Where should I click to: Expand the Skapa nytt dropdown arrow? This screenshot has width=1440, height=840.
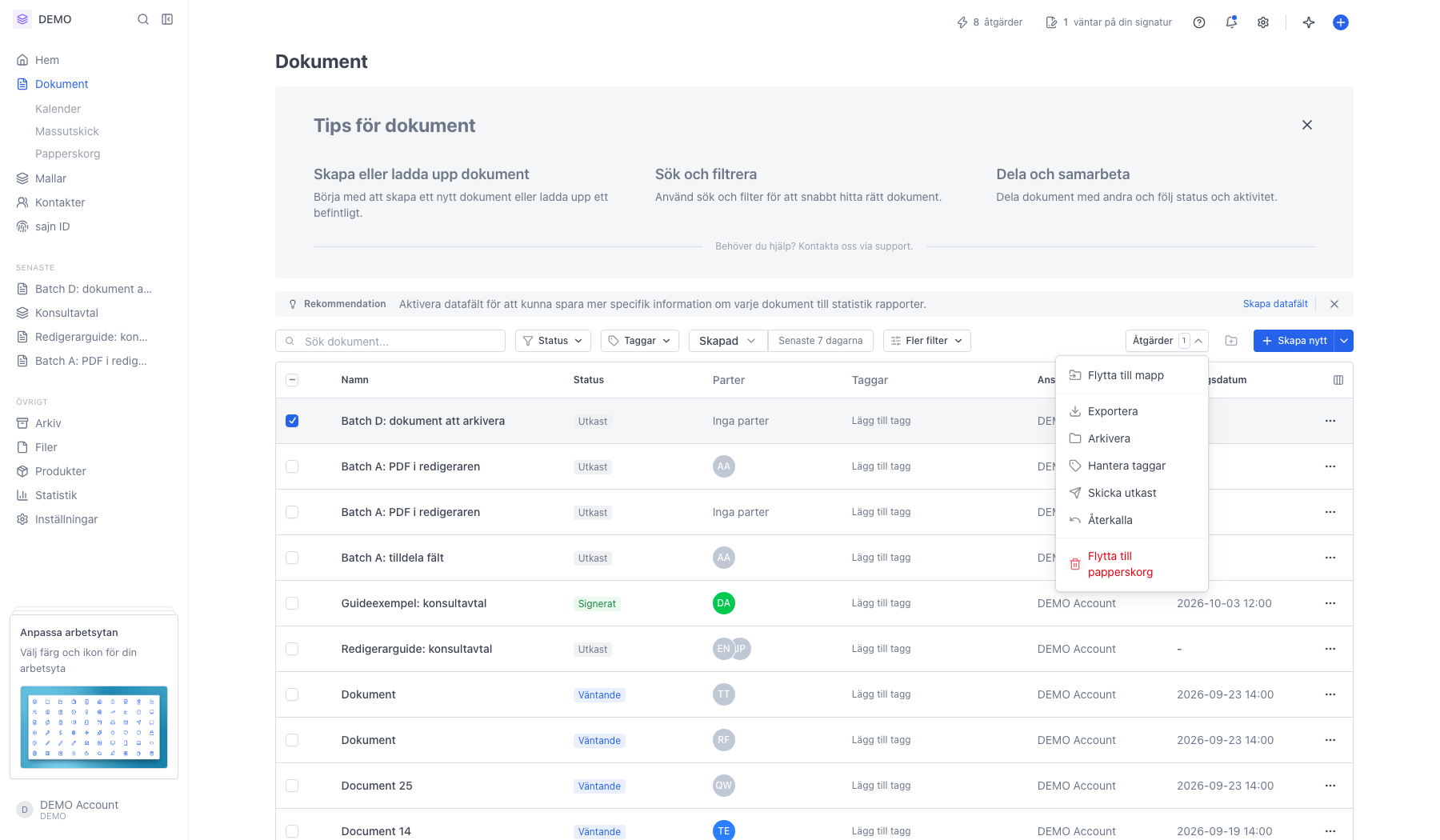1344,341
